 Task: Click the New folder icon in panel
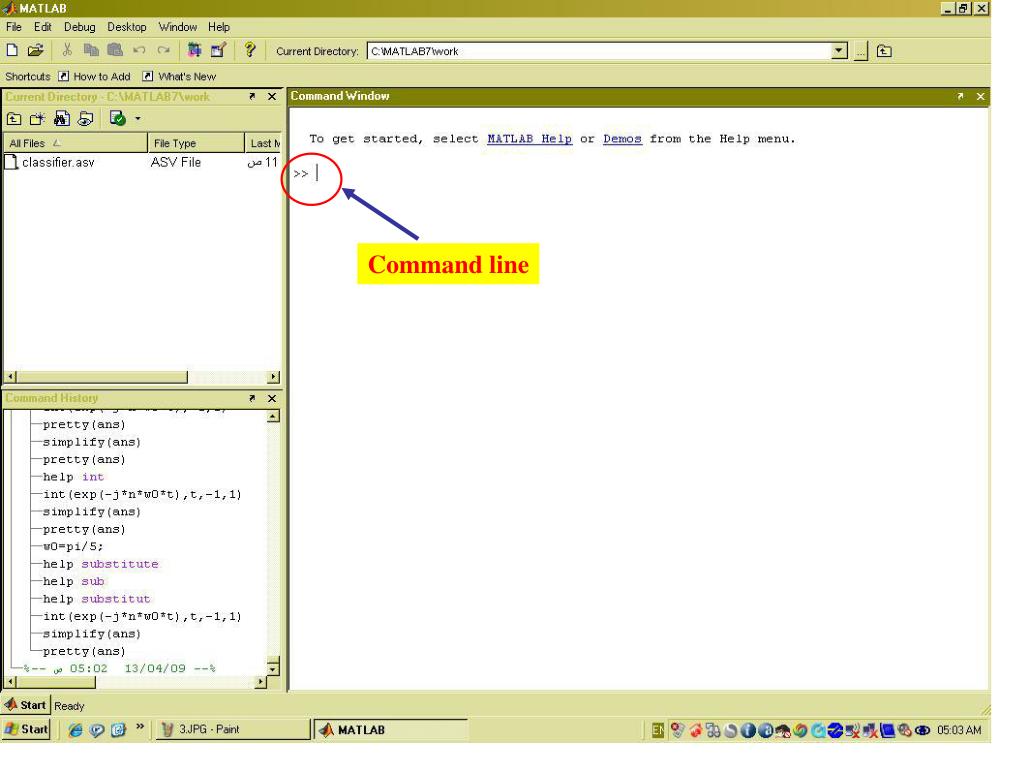pos(37,119)
